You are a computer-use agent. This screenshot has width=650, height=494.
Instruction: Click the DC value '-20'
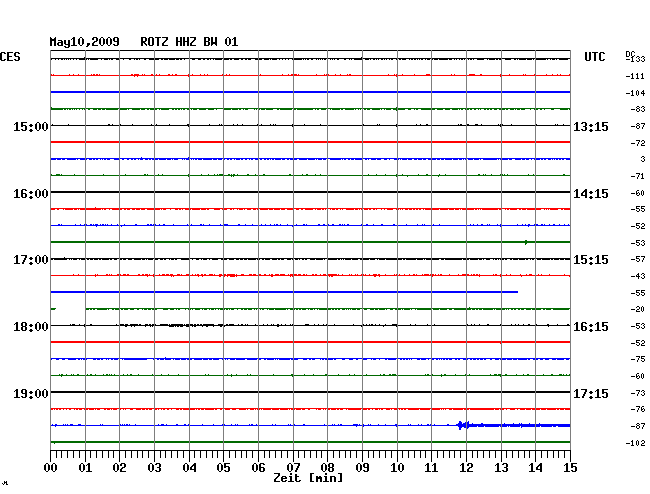click(638, 310)
